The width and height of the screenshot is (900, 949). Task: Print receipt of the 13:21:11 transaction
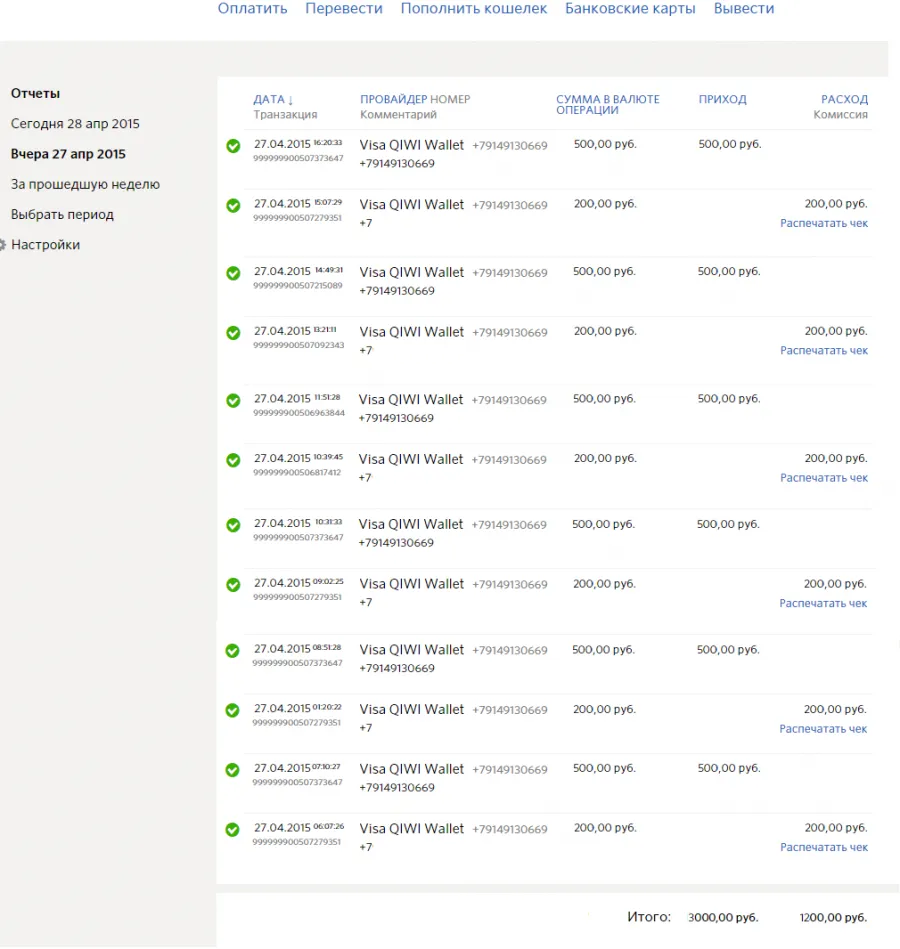824,350
